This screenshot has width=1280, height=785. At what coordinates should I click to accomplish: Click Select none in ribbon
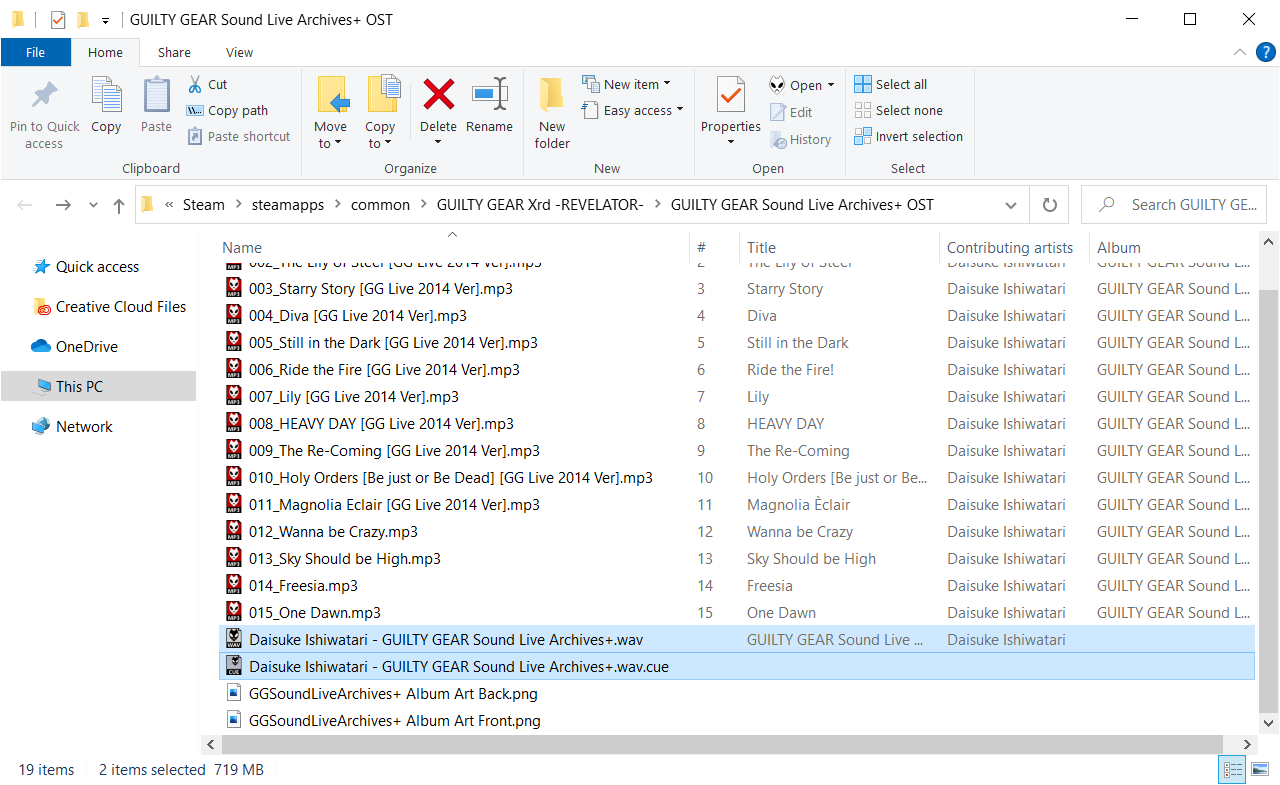(x=899, y=110)
